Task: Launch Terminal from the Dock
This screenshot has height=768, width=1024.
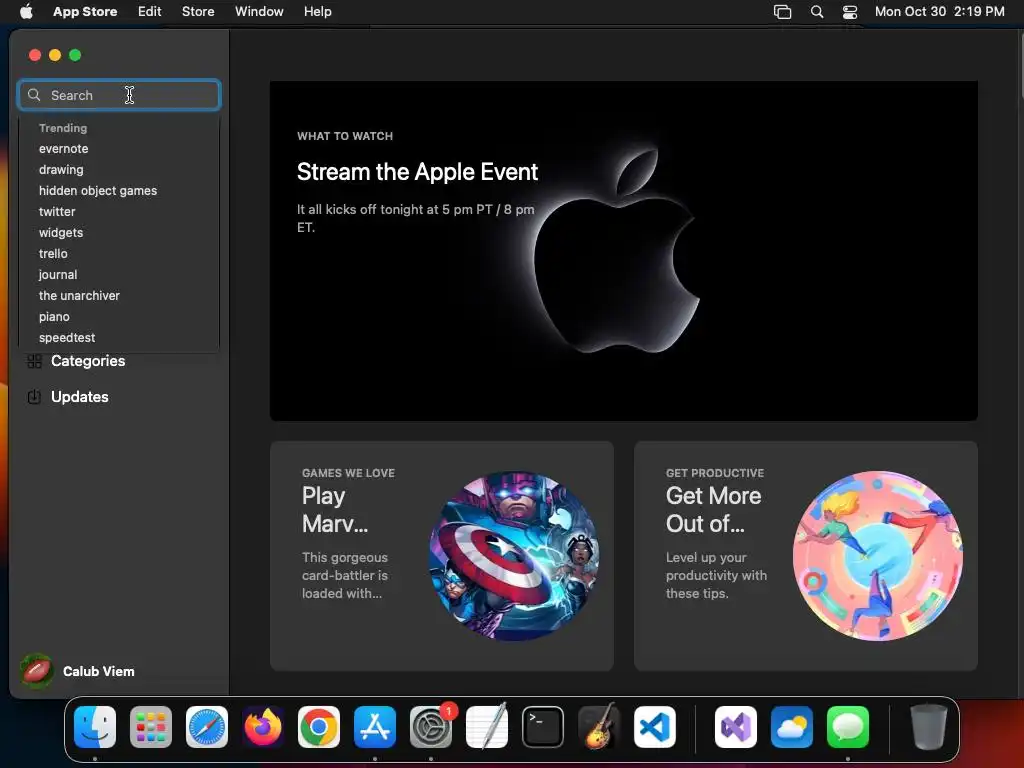Action: coord(543,727)
